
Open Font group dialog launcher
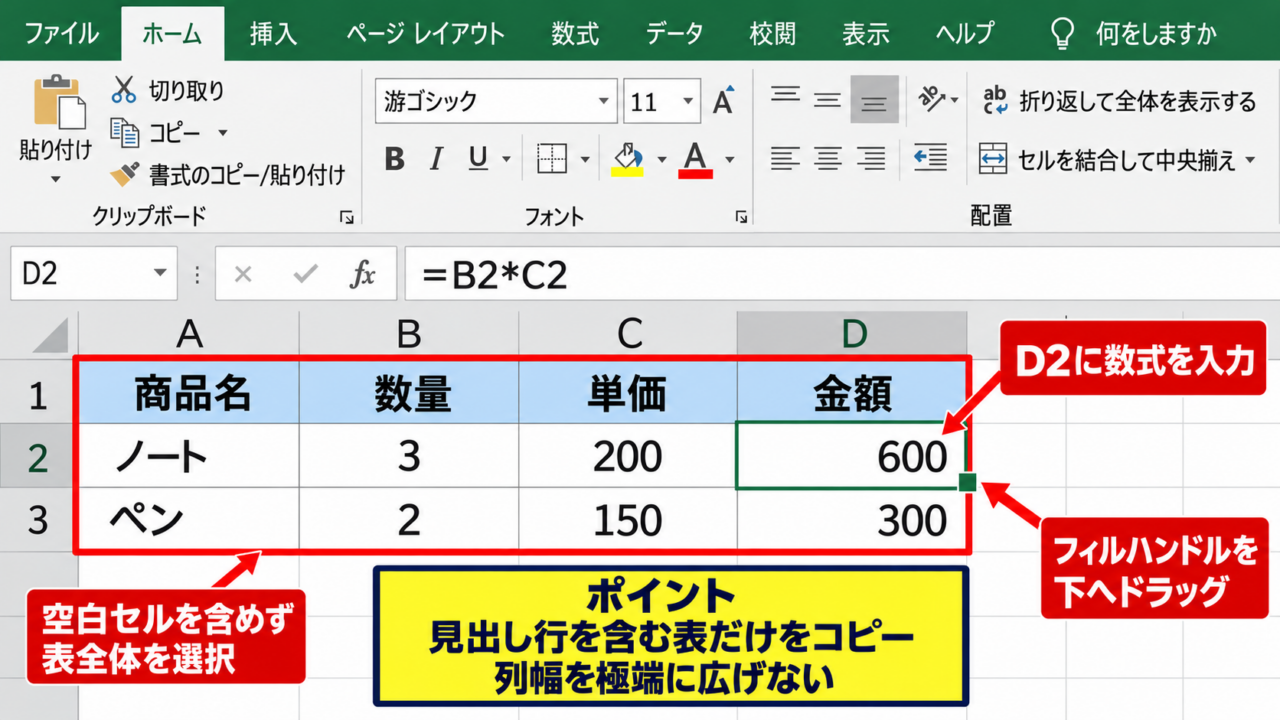click(x=742, y=217)
